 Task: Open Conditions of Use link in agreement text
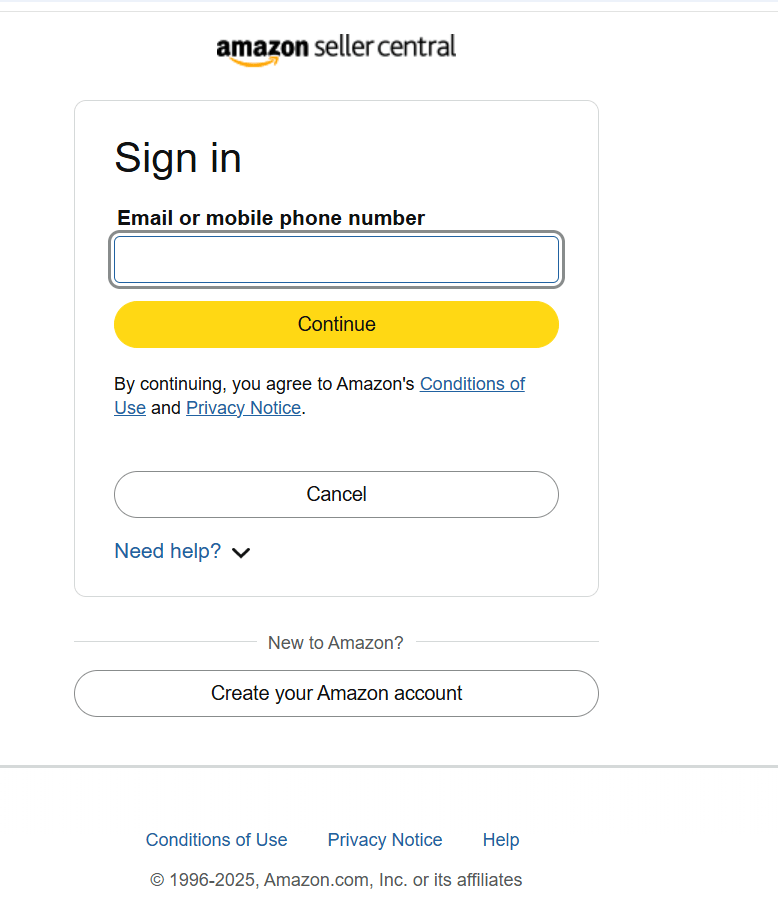(x=472, y=384)
